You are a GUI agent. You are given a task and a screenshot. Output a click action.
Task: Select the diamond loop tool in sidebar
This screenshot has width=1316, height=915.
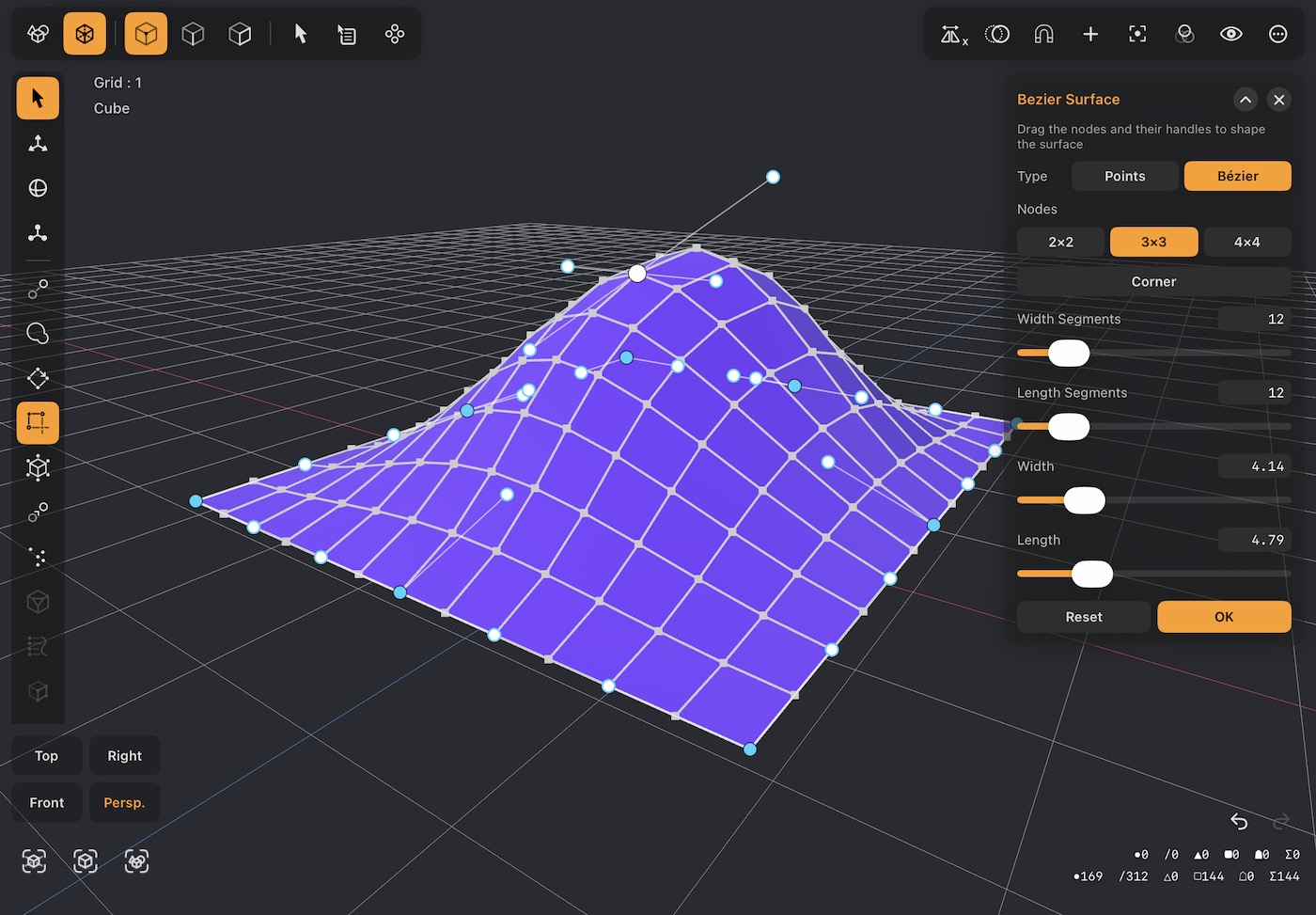pos(38,378)
